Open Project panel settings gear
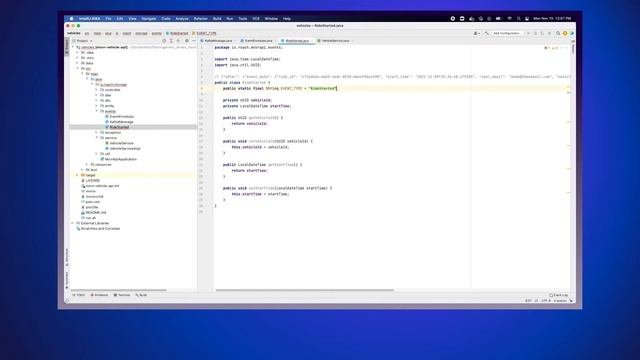Screen dimensions: 640x360 (187, 41)
